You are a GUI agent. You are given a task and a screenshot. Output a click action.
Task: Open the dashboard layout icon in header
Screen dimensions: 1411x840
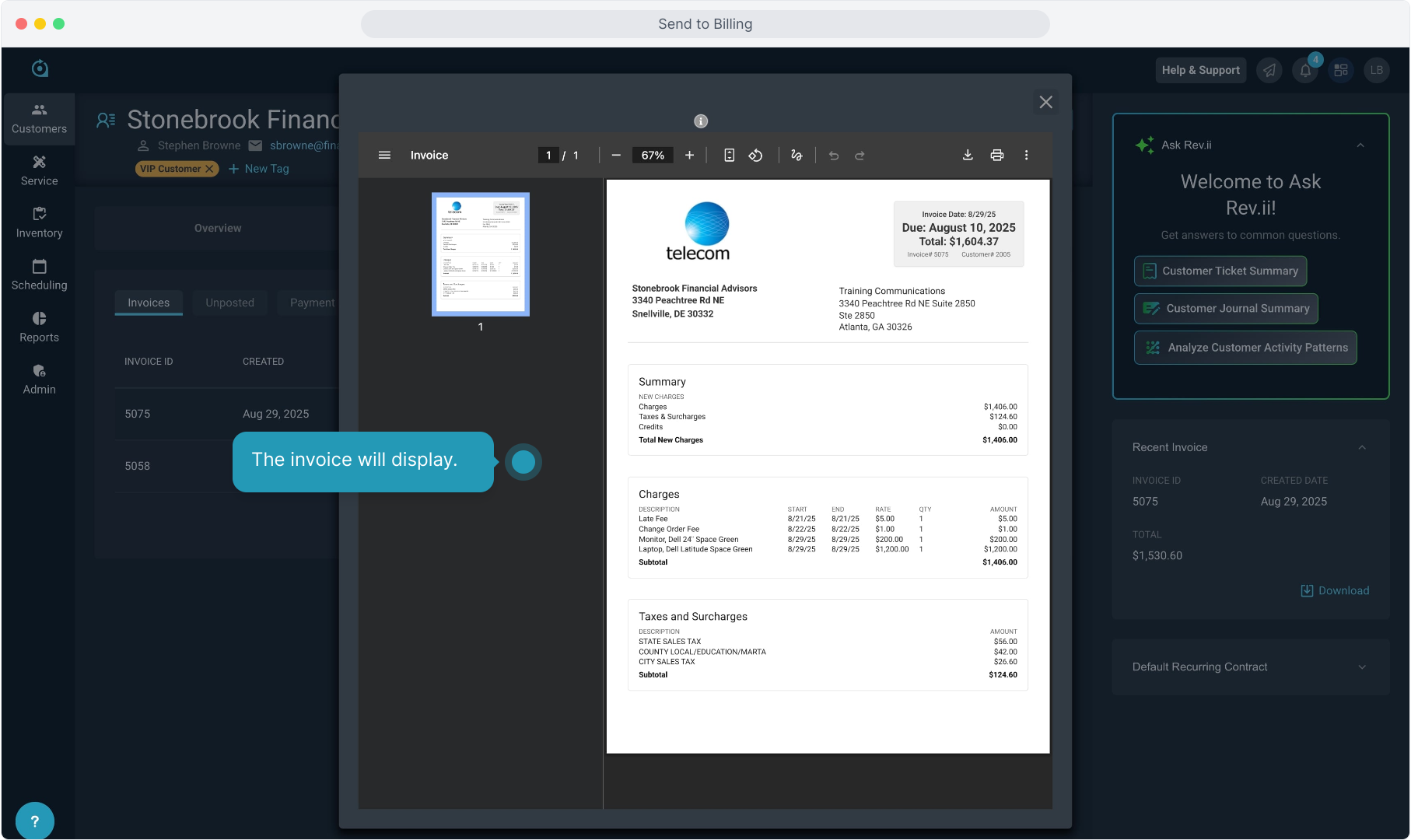[1341, 71]
